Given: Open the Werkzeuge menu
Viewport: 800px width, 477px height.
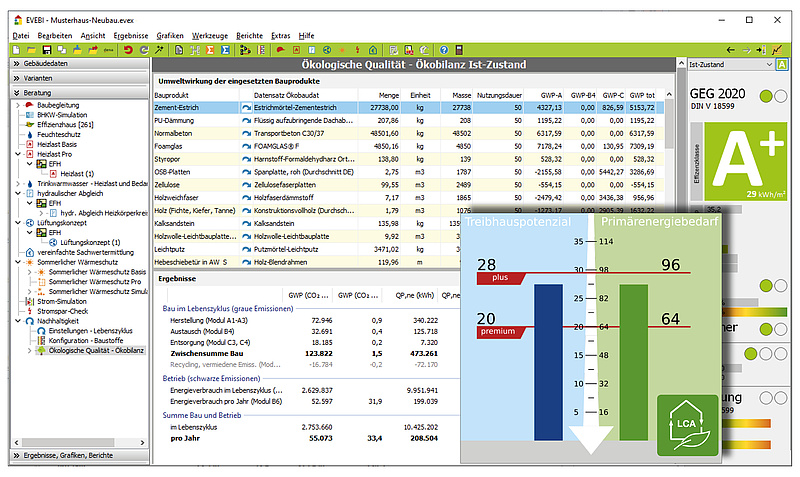Looking at the screenshot, I should coord(210,36).
